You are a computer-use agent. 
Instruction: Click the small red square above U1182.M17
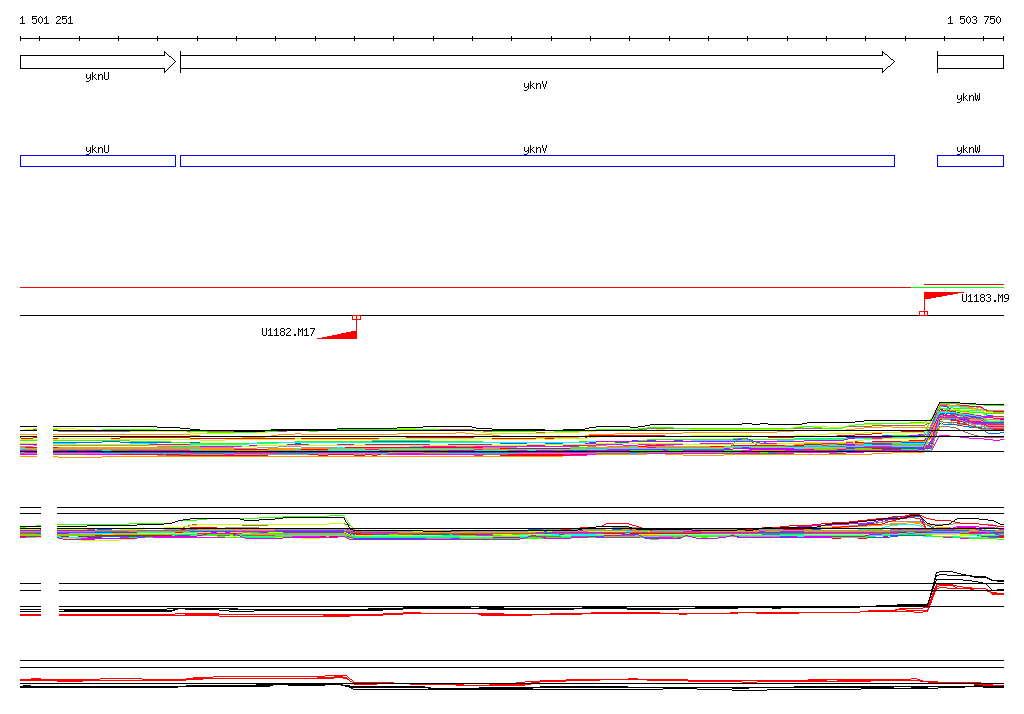pyautogui.click(x=357, y=318)
